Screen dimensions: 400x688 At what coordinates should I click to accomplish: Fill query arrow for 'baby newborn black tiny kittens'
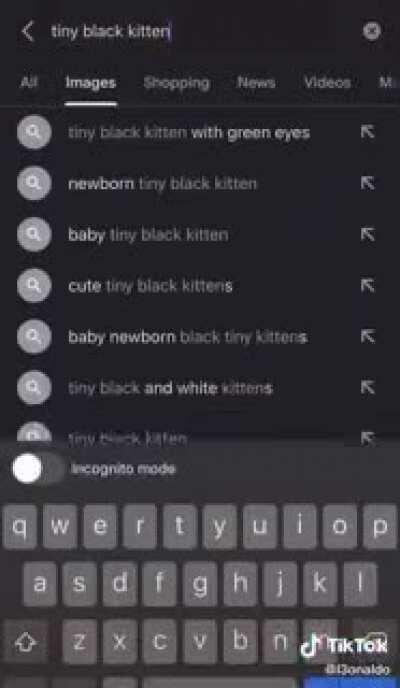pos(368,337)
